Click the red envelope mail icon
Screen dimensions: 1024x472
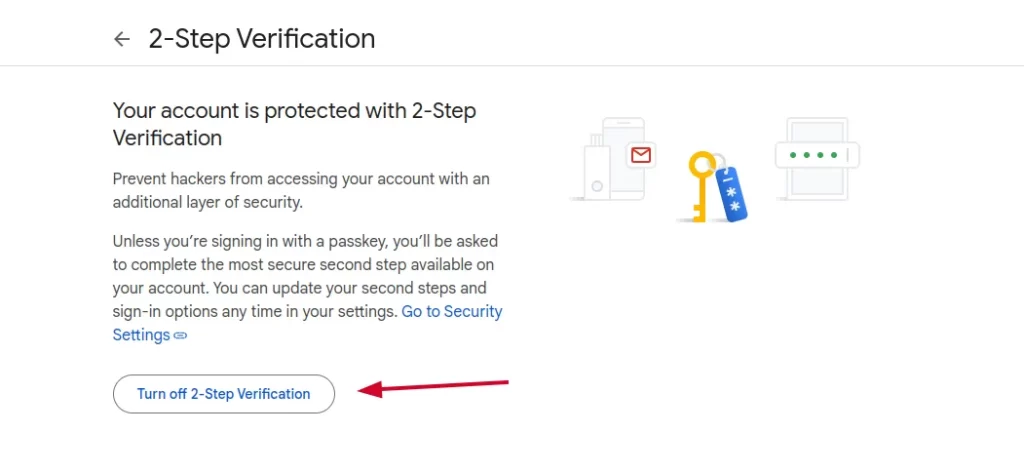[x=641, y=155]
